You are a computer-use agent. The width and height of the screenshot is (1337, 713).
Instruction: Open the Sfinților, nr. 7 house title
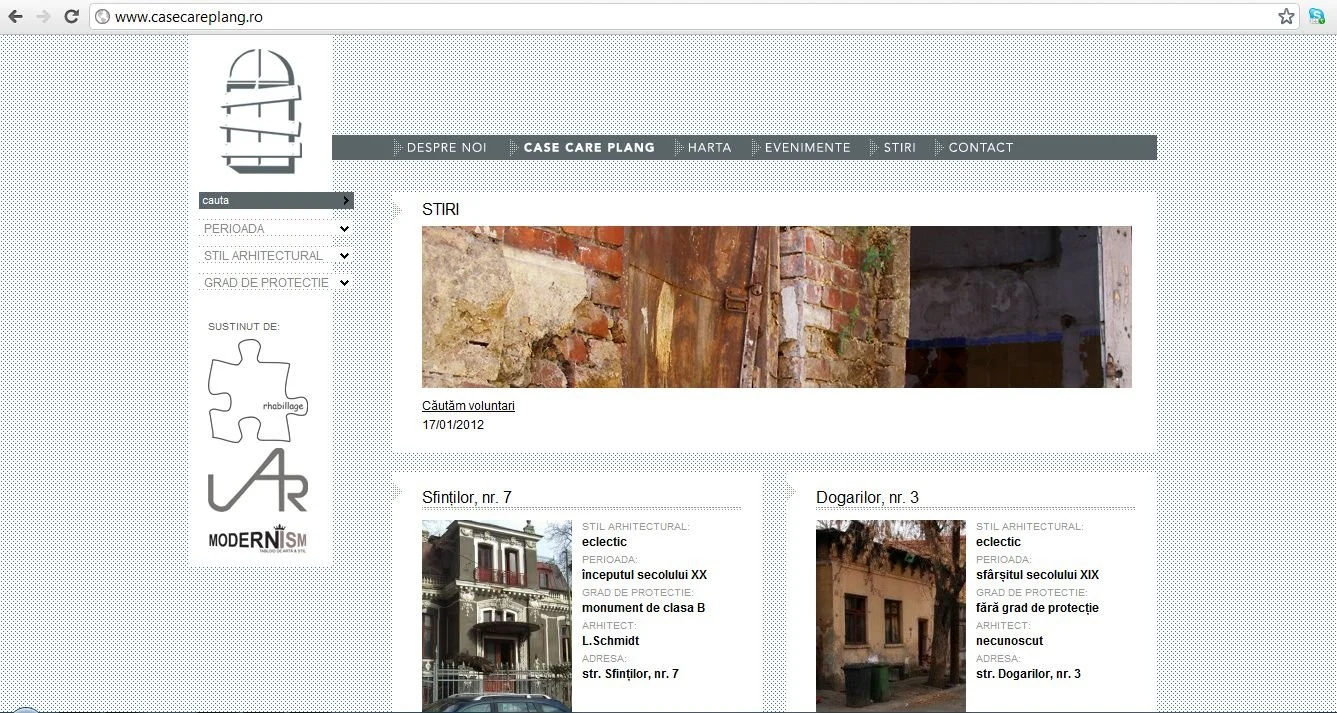coord(467,497)
